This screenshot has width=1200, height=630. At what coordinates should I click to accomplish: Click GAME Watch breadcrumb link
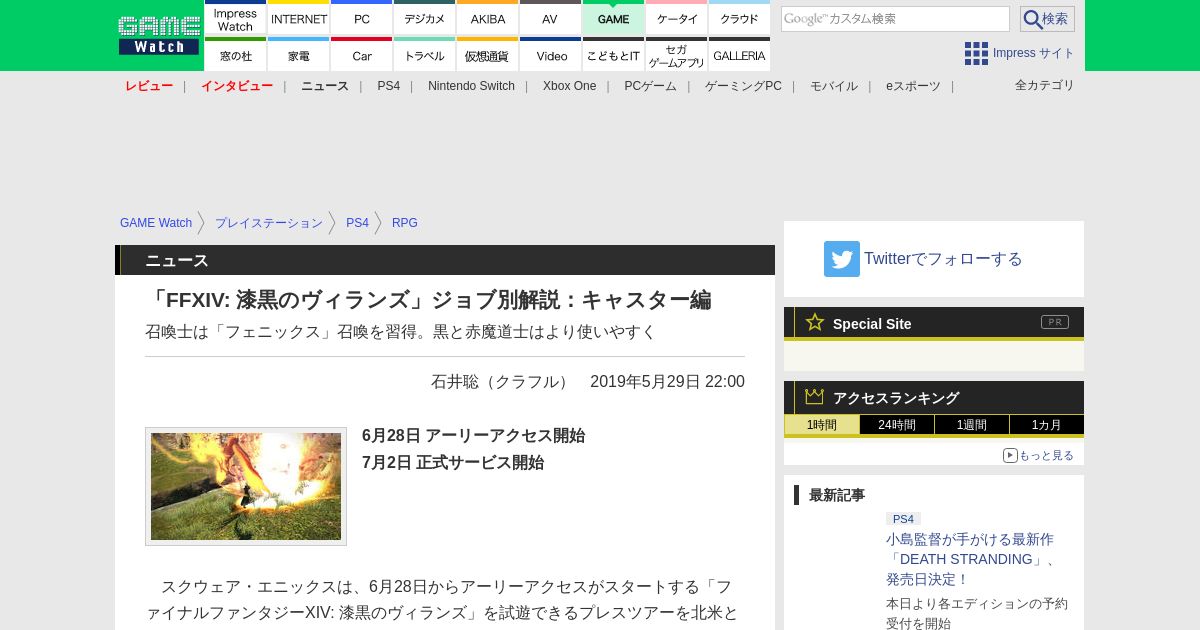point(156,223)
